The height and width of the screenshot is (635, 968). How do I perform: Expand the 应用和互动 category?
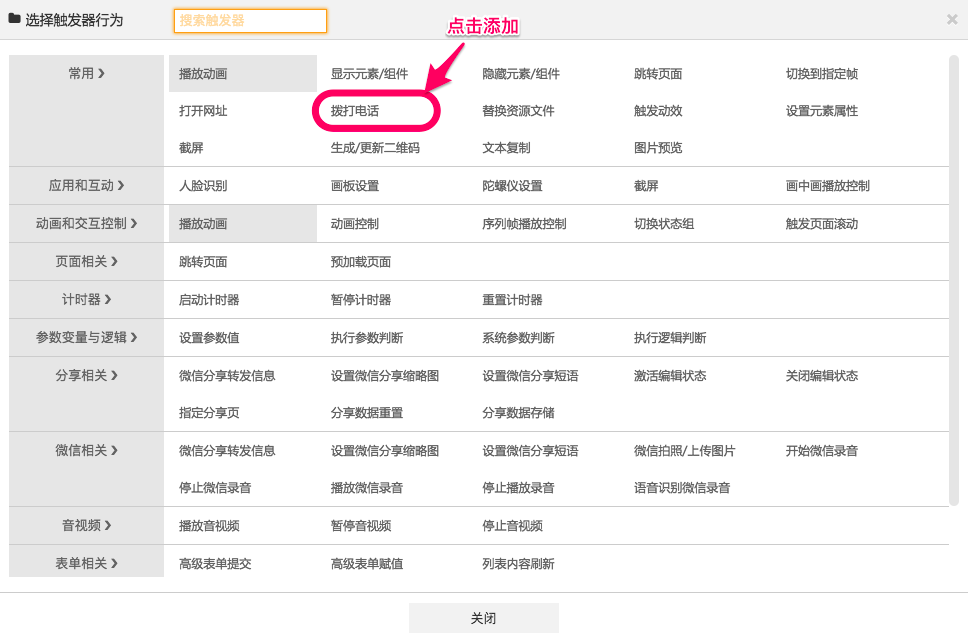pyautogui.click(x=86, y=186)
